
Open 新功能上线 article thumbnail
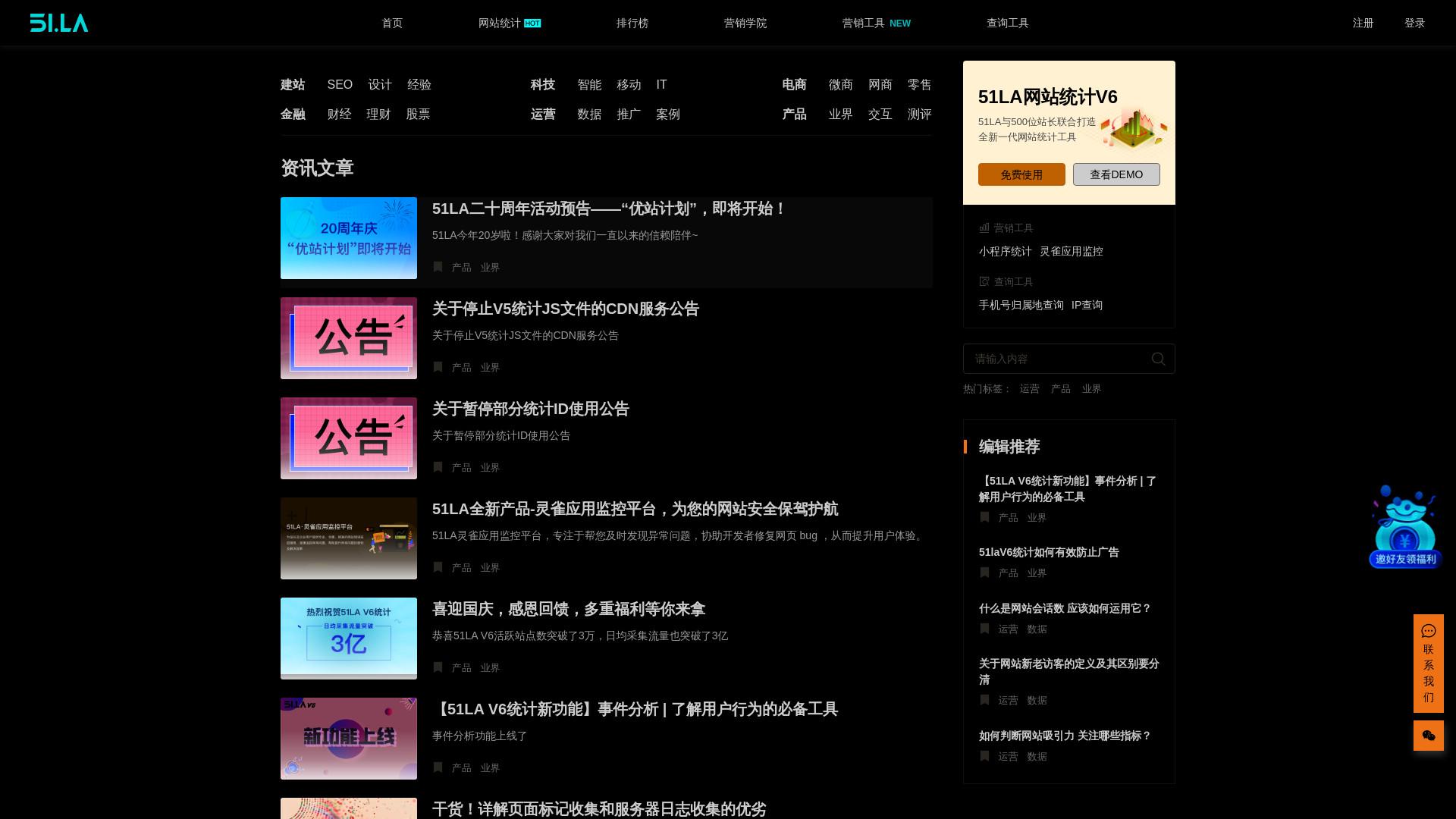[x=349, y=739]
